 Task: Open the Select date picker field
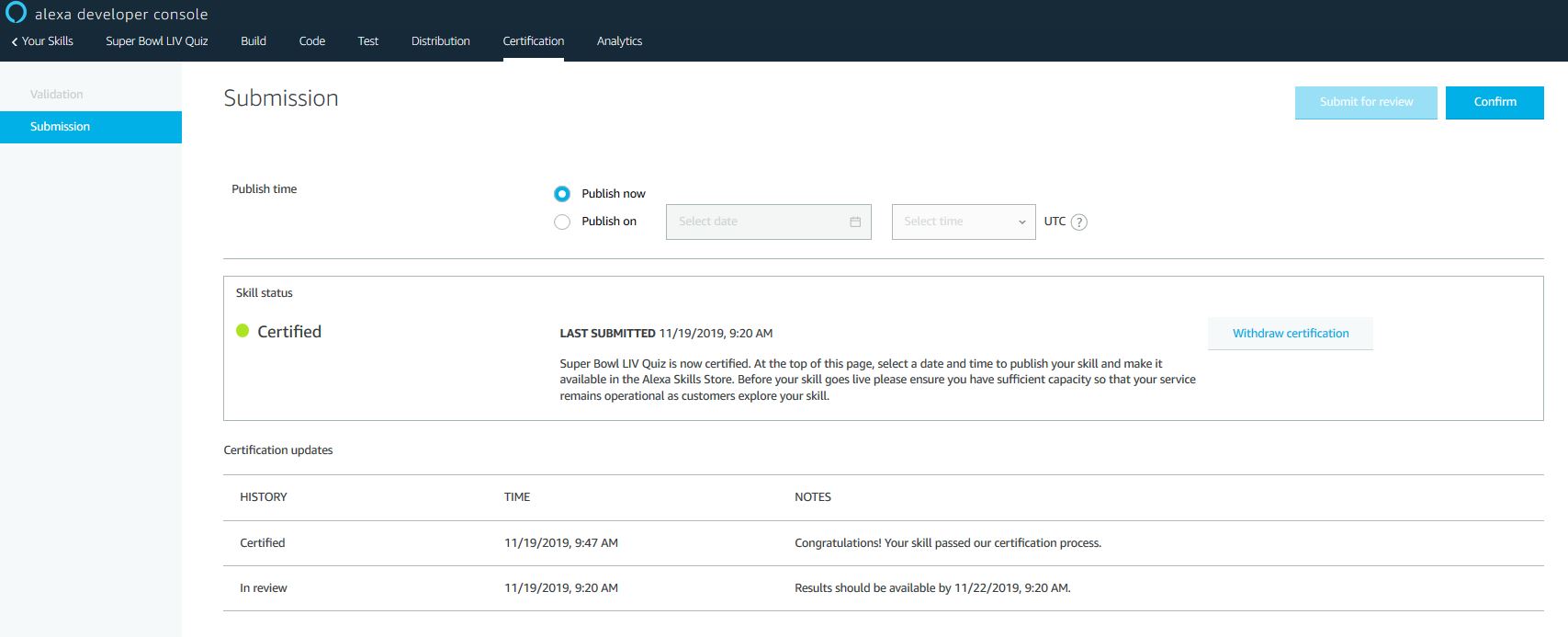coord(753,222)
